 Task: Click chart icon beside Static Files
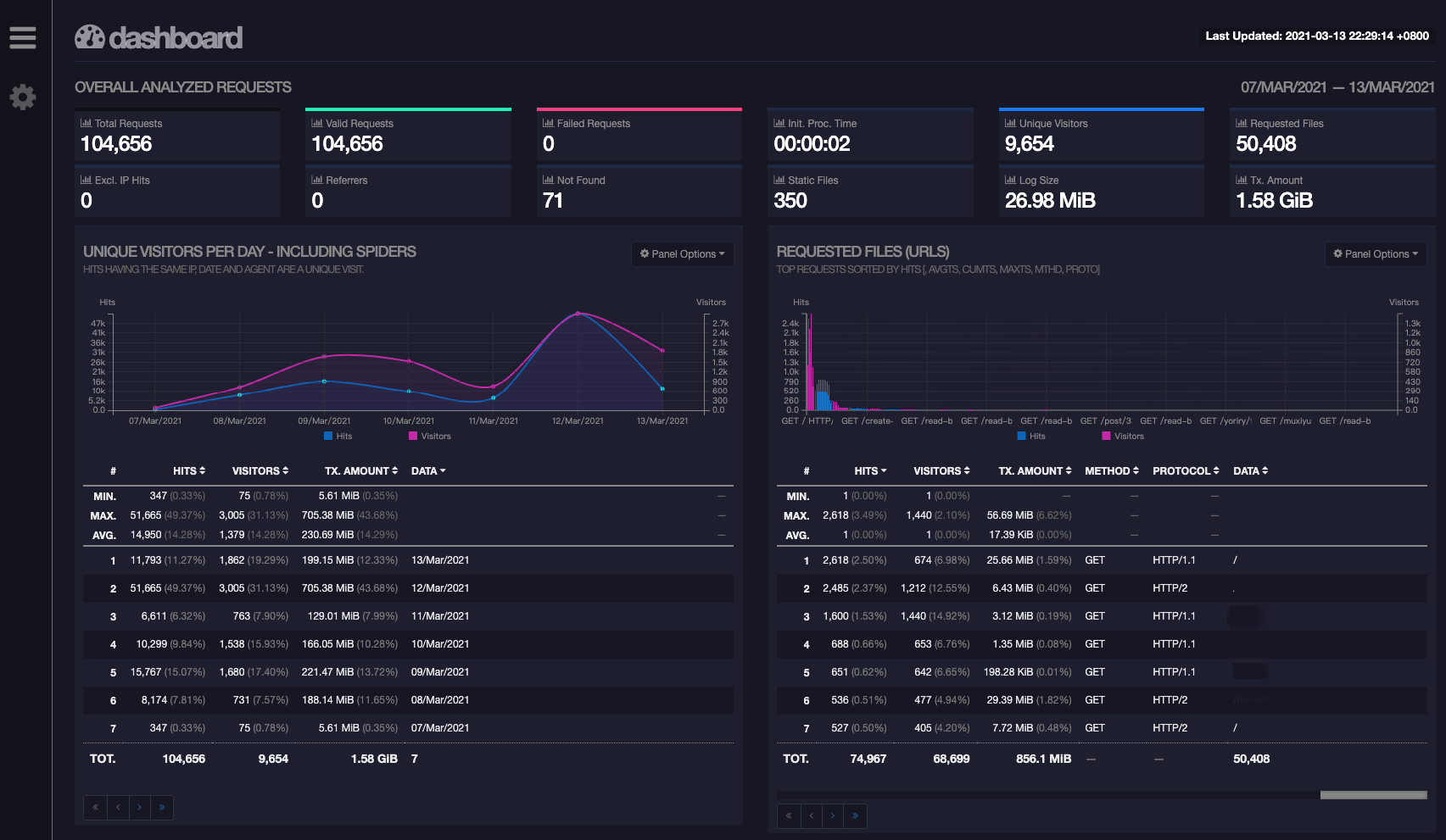(779, 180)
